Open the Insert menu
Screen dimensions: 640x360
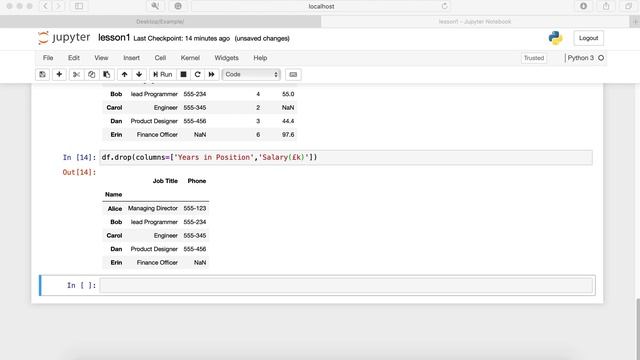click(x=131, y=58)
